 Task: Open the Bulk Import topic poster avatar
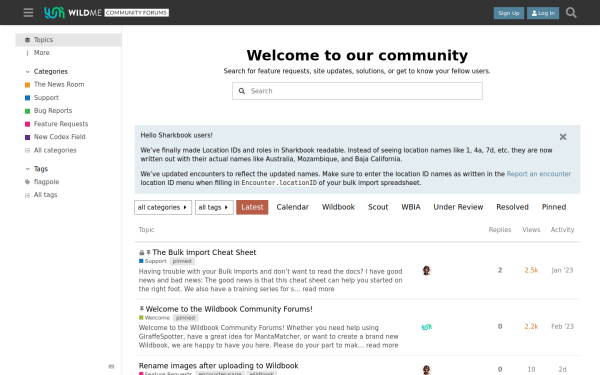[x=427, y=271]
